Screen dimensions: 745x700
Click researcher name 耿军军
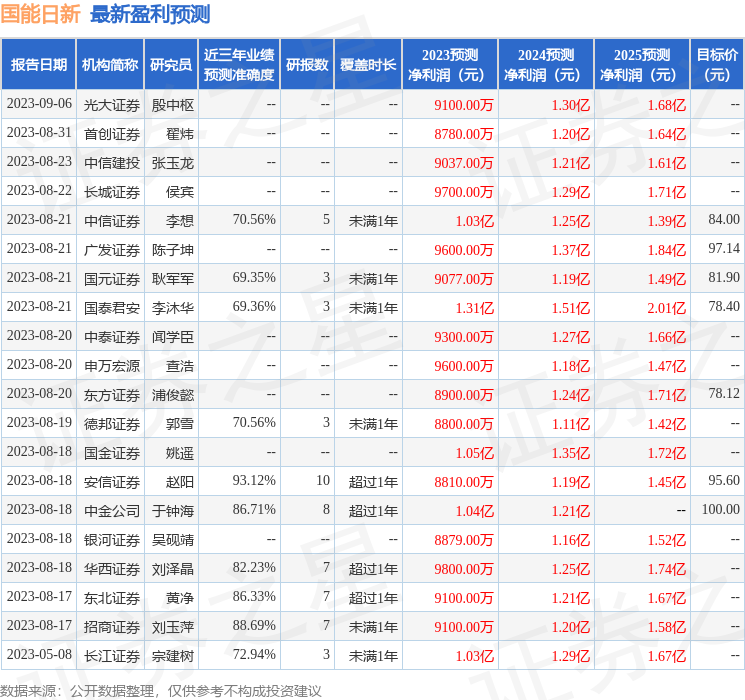[173, 279]
